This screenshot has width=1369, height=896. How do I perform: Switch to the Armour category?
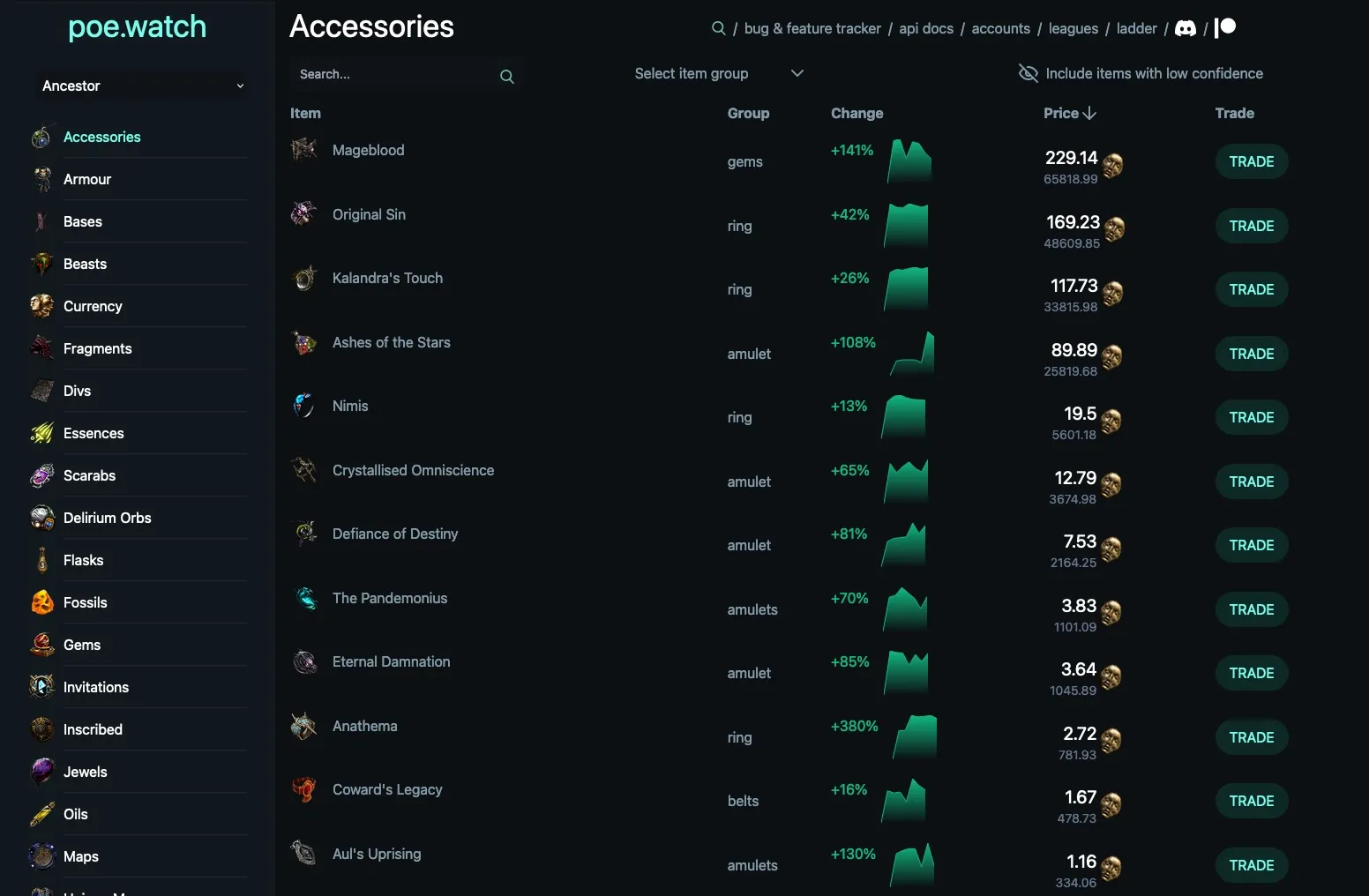(87, 179)
